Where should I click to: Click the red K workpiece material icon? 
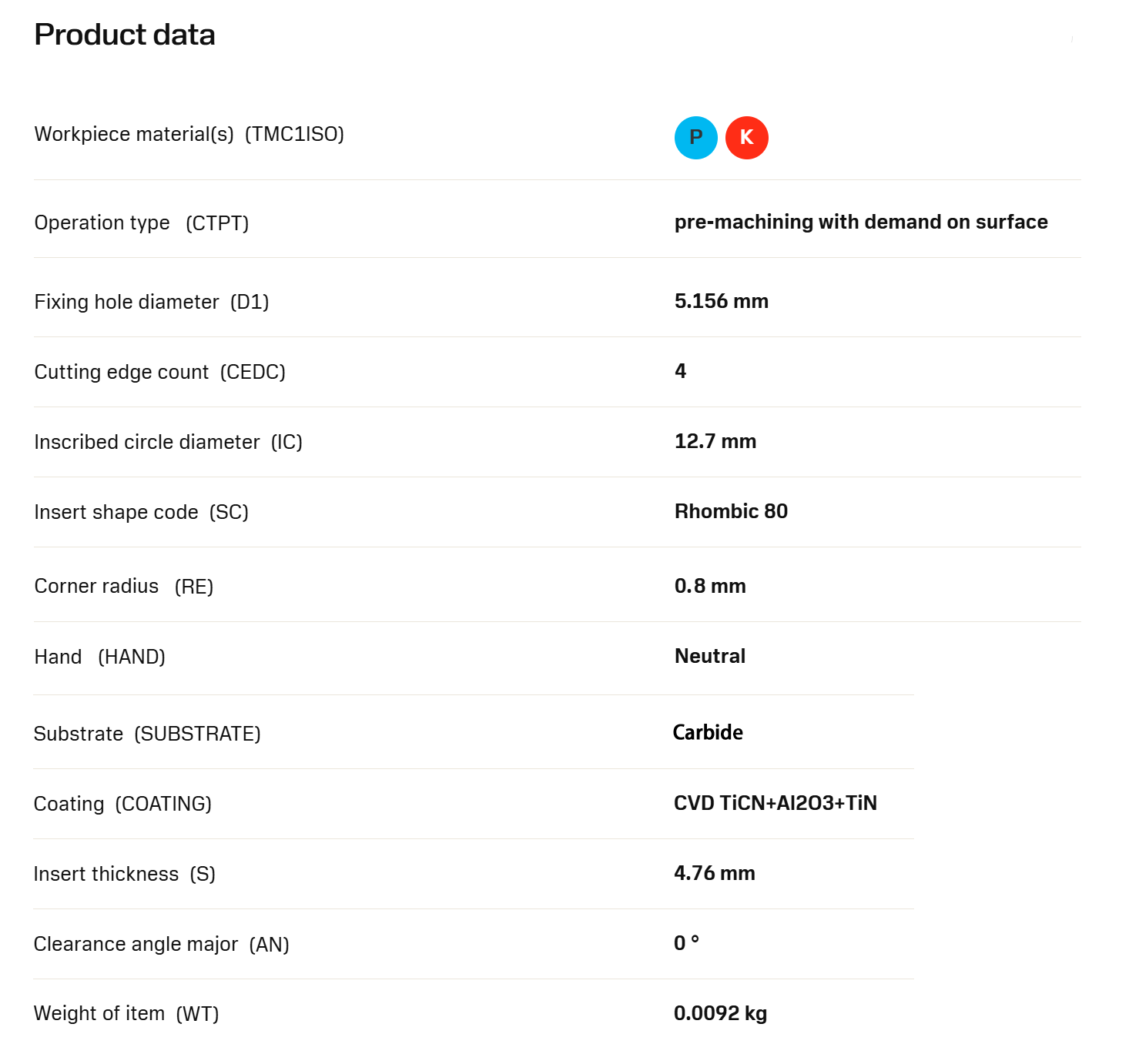tap(746, 138)
